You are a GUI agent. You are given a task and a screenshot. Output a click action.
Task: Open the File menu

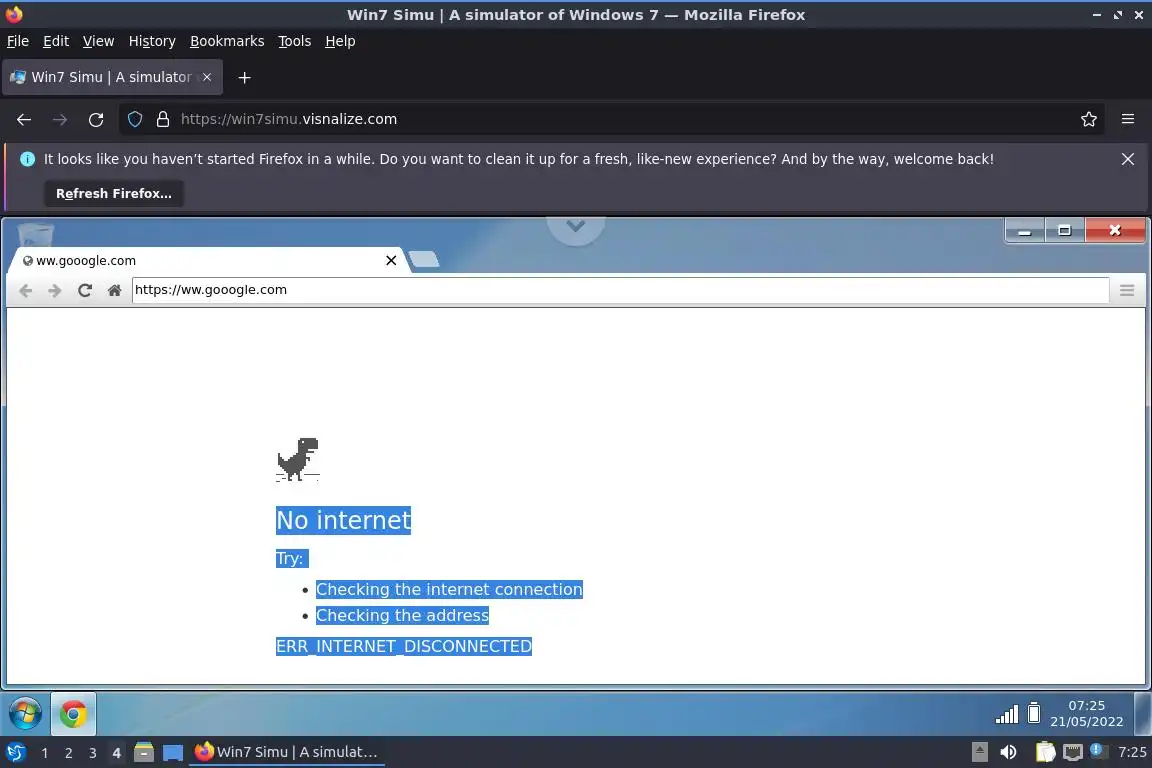18,41
